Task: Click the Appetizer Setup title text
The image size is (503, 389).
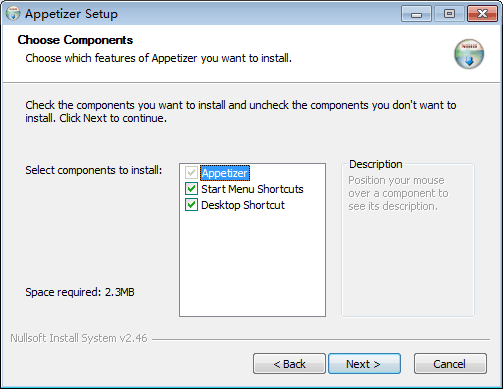Action: coord(71,14)
